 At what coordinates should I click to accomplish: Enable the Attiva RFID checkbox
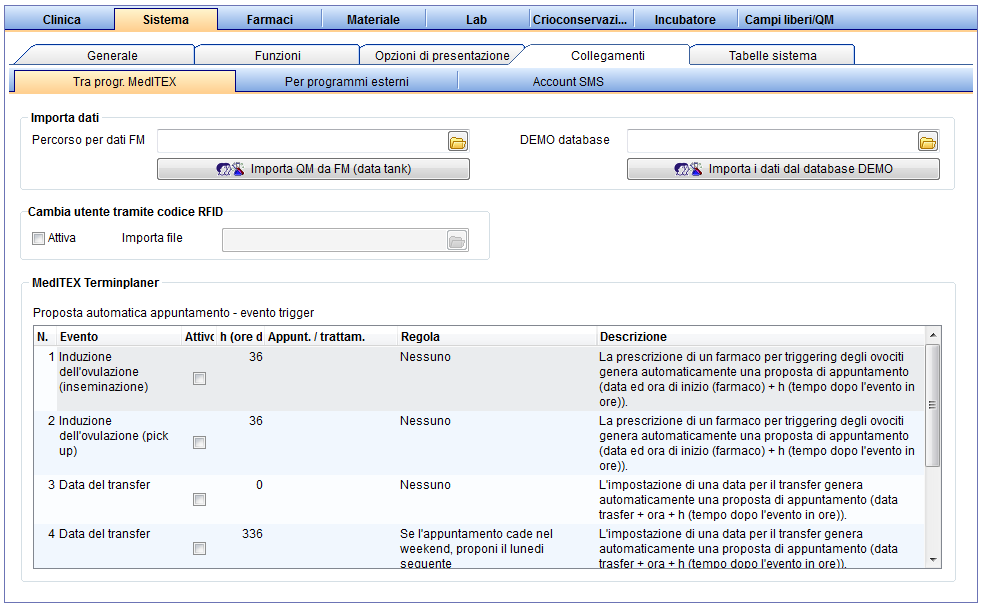pos(39,238)
